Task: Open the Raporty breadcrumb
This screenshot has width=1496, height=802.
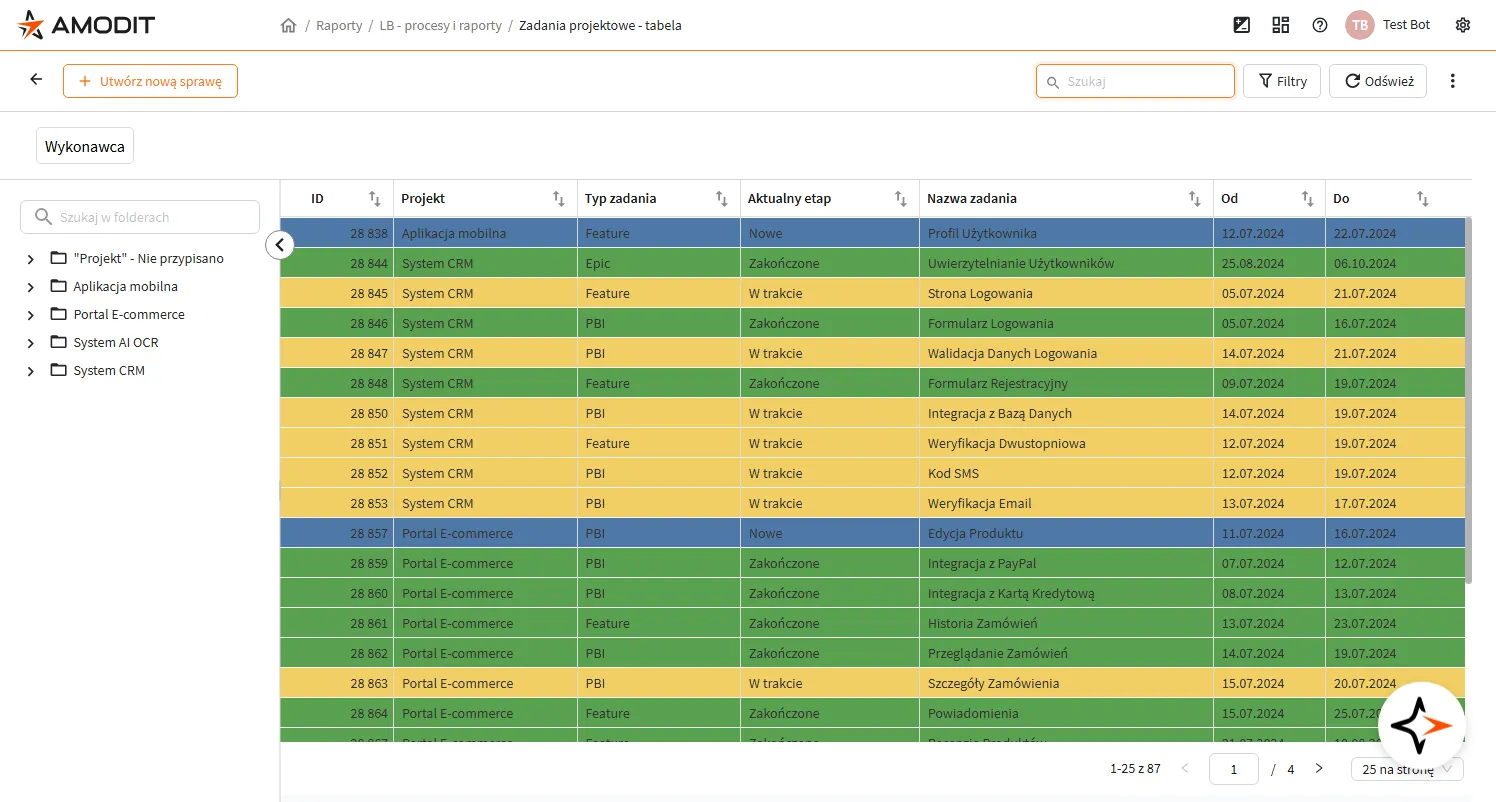Action: (x=339, y=25)
